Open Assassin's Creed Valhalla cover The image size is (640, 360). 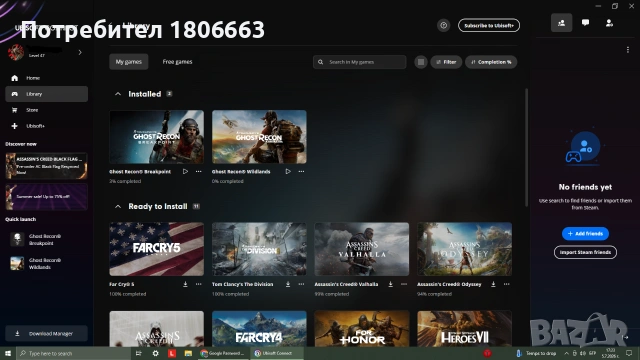tap(362, 249)
